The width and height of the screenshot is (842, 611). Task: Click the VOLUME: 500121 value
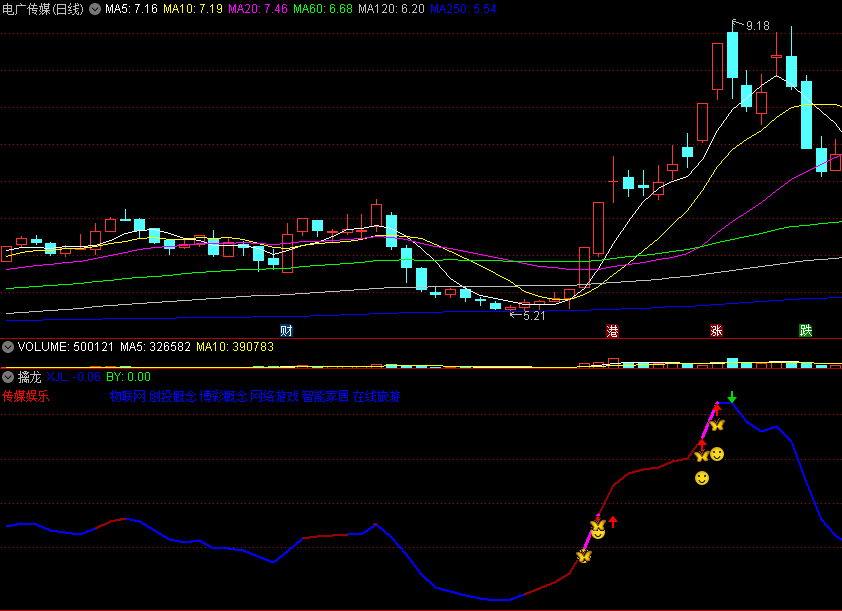[x=66, y=347]
